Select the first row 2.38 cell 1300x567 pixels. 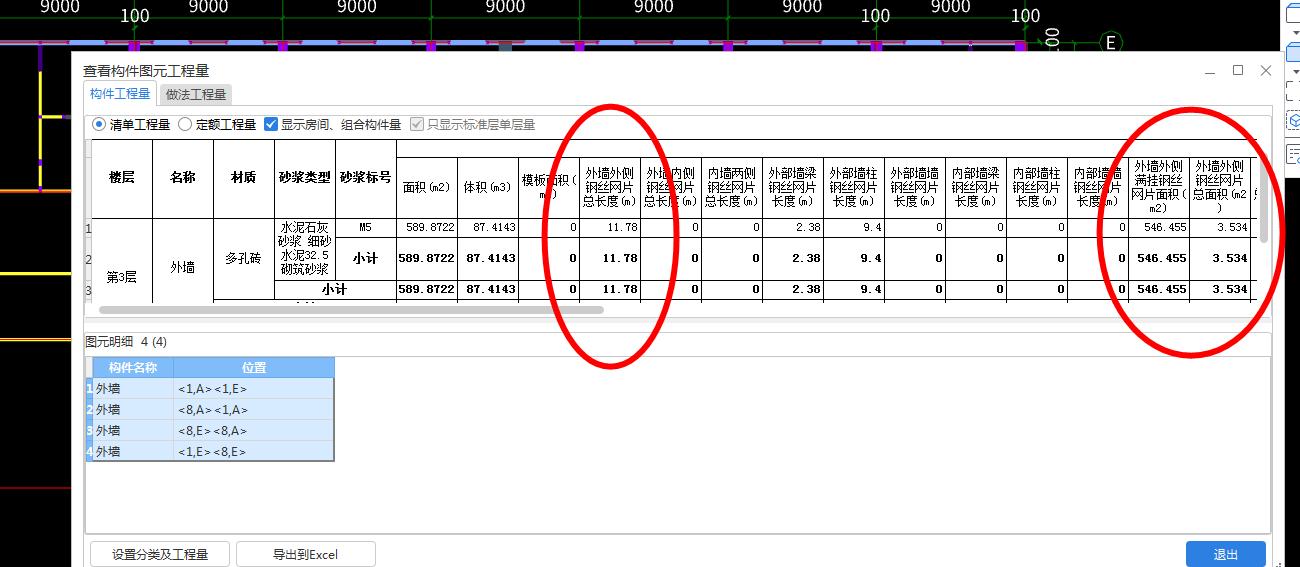[x=793, y=228]
